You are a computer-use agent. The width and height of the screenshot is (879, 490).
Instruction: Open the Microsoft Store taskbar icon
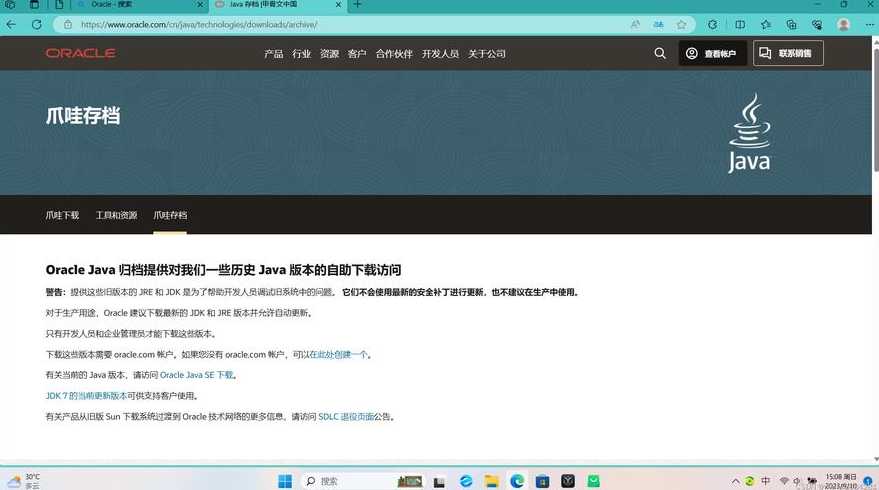pos(542,481)
